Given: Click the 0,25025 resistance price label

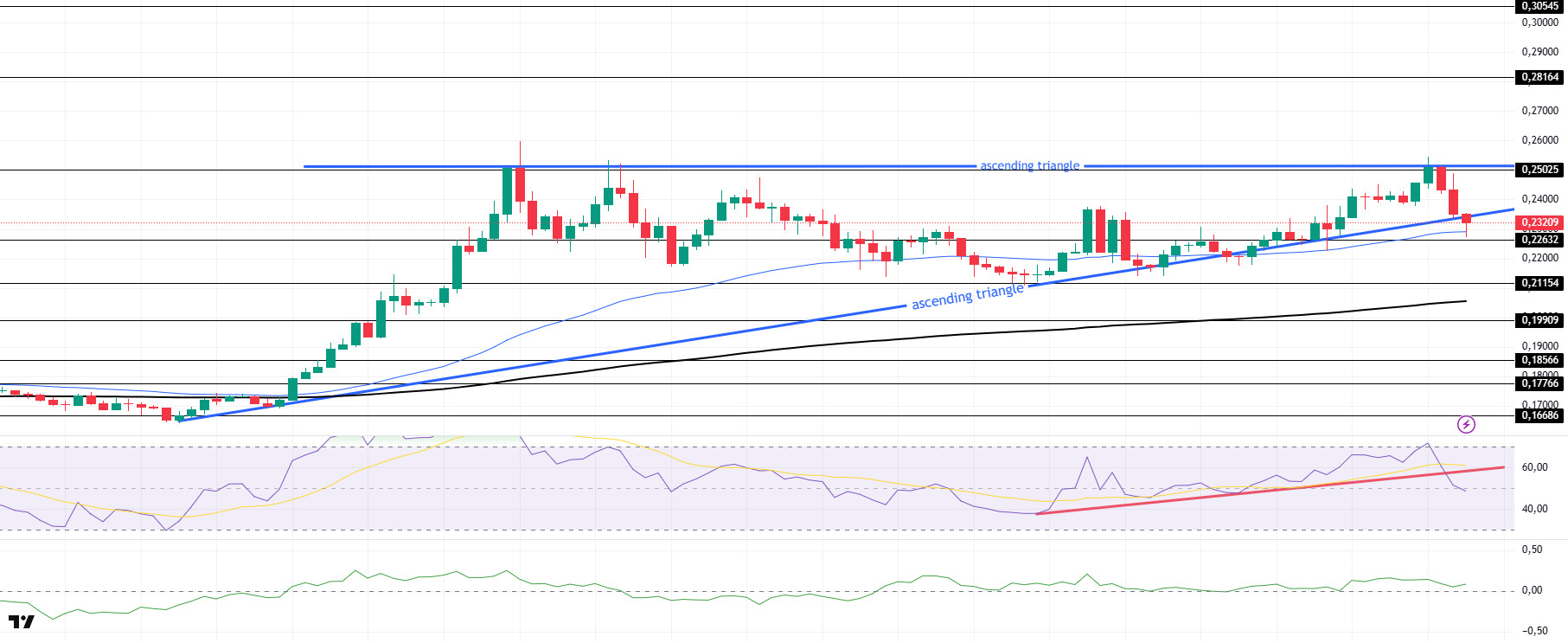Looking at the screenshot, I should [x=1540, y=170].
